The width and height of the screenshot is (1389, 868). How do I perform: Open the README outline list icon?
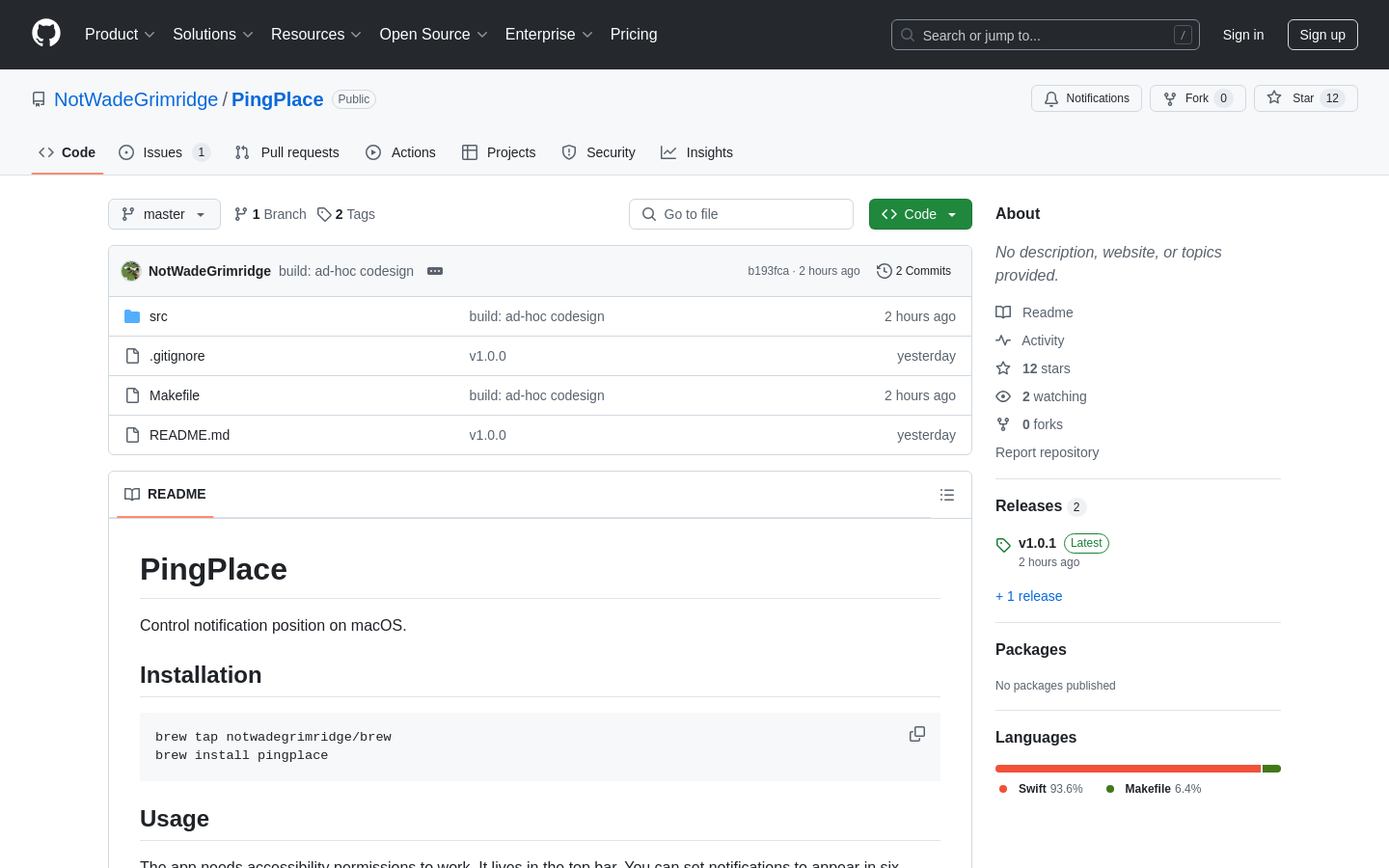pyautogui.click(x=947, y=495)
